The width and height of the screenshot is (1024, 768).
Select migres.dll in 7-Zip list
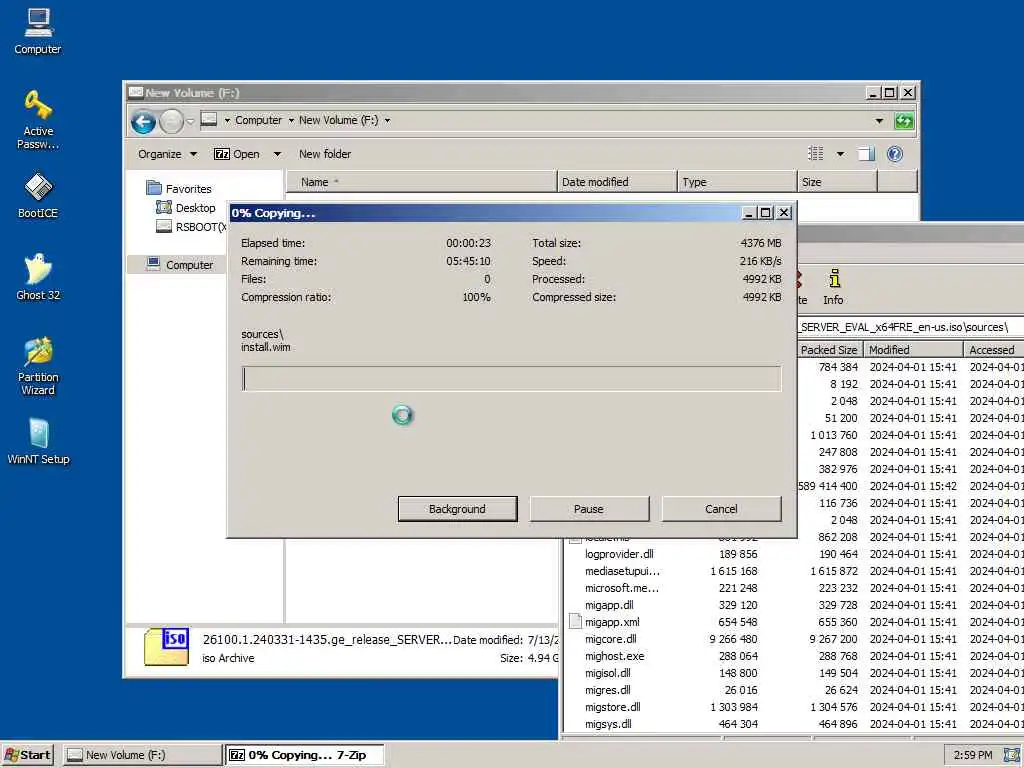(x=608, y=690)
